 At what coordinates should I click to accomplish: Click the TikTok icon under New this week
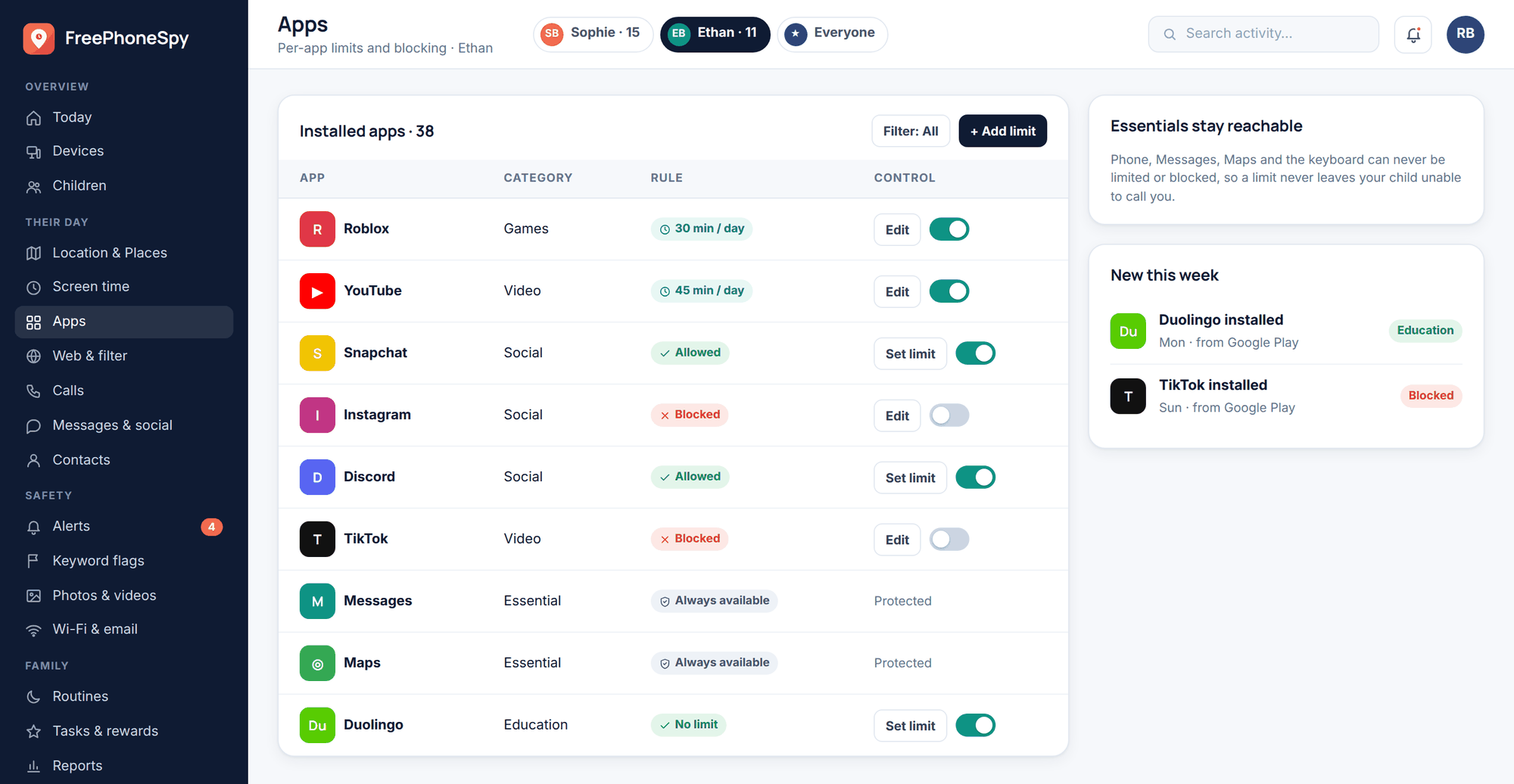point(1128,397)
